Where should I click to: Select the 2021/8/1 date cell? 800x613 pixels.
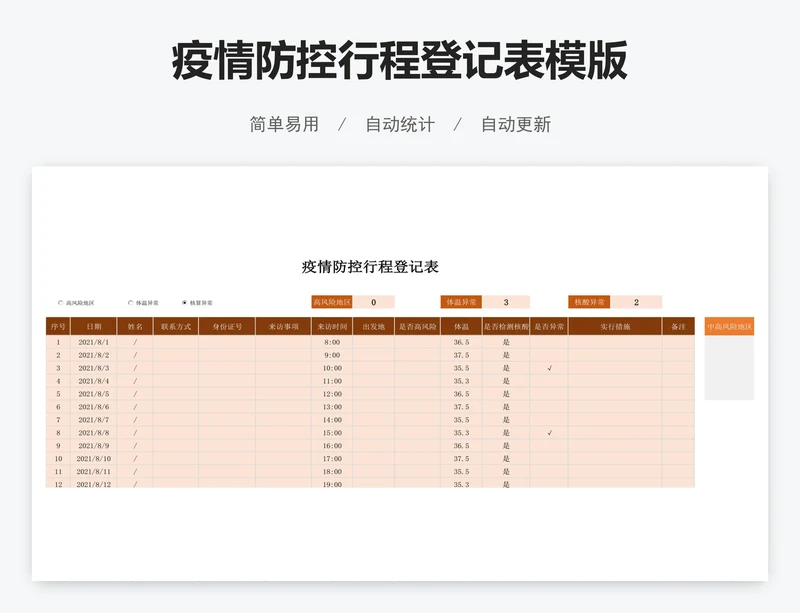click(x=93, y=342)
